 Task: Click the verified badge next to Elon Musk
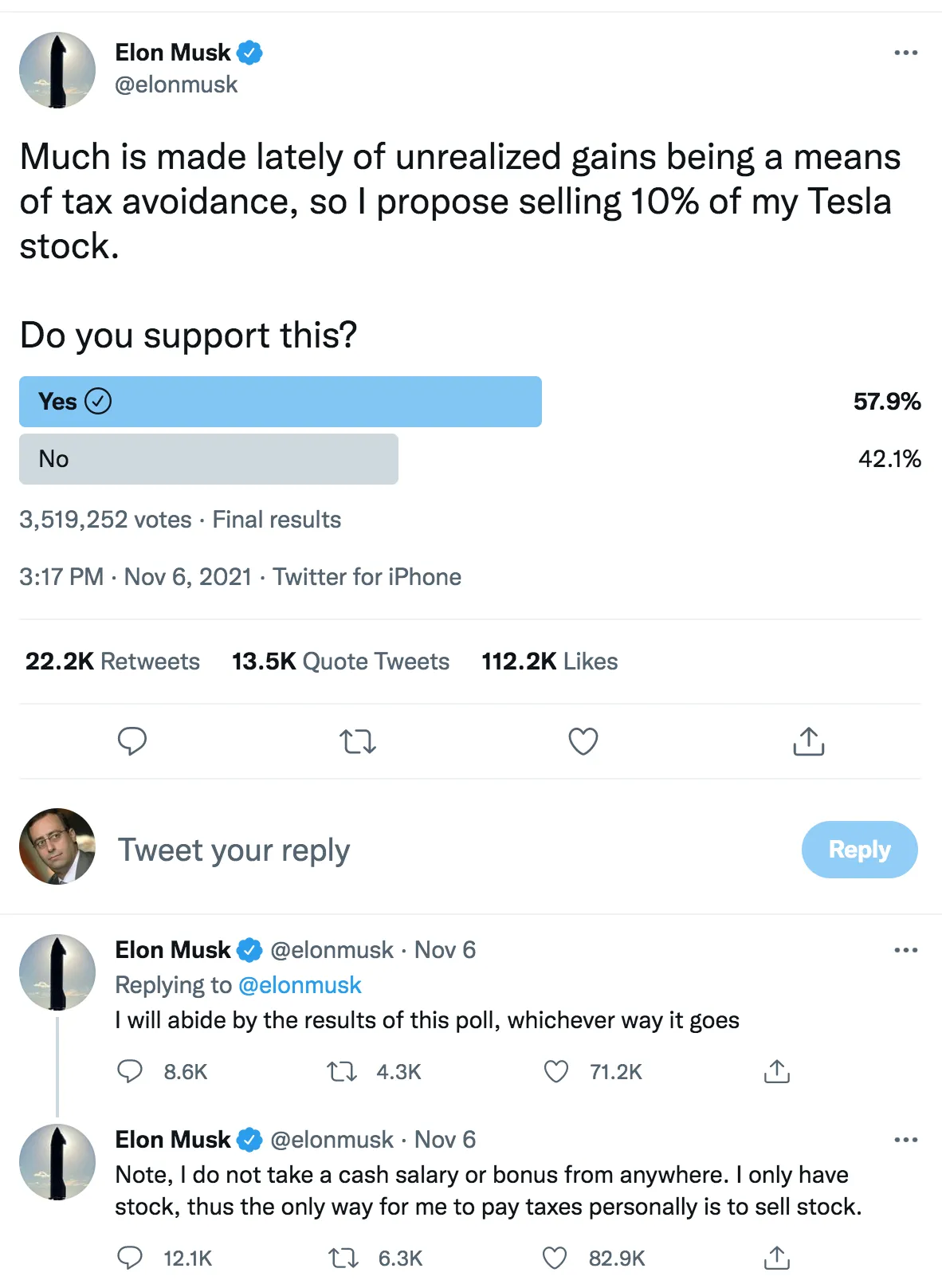pos(249,52)
